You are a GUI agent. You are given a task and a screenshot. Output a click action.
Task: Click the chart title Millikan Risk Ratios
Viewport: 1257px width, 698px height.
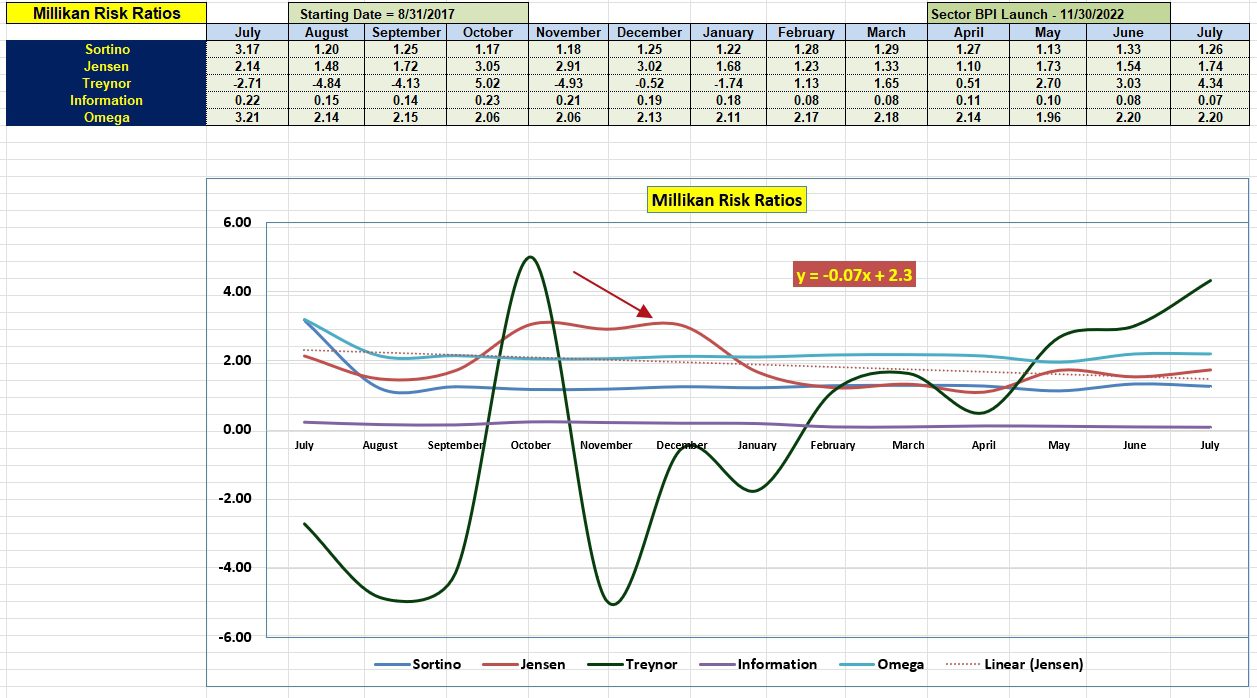coord(727,200)
